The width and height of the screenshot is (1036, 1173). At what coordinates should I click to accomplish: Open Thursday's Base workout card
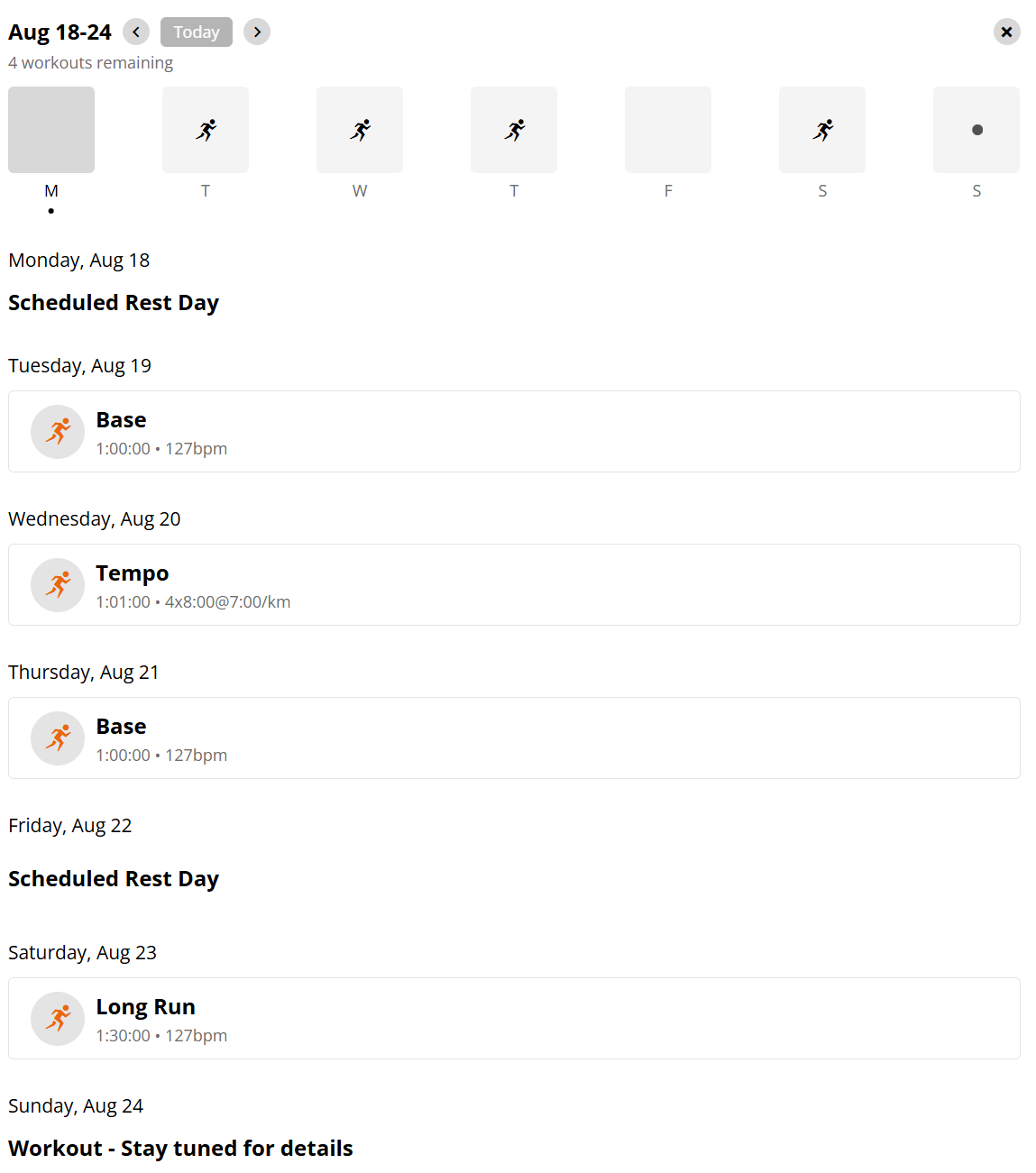514,738
